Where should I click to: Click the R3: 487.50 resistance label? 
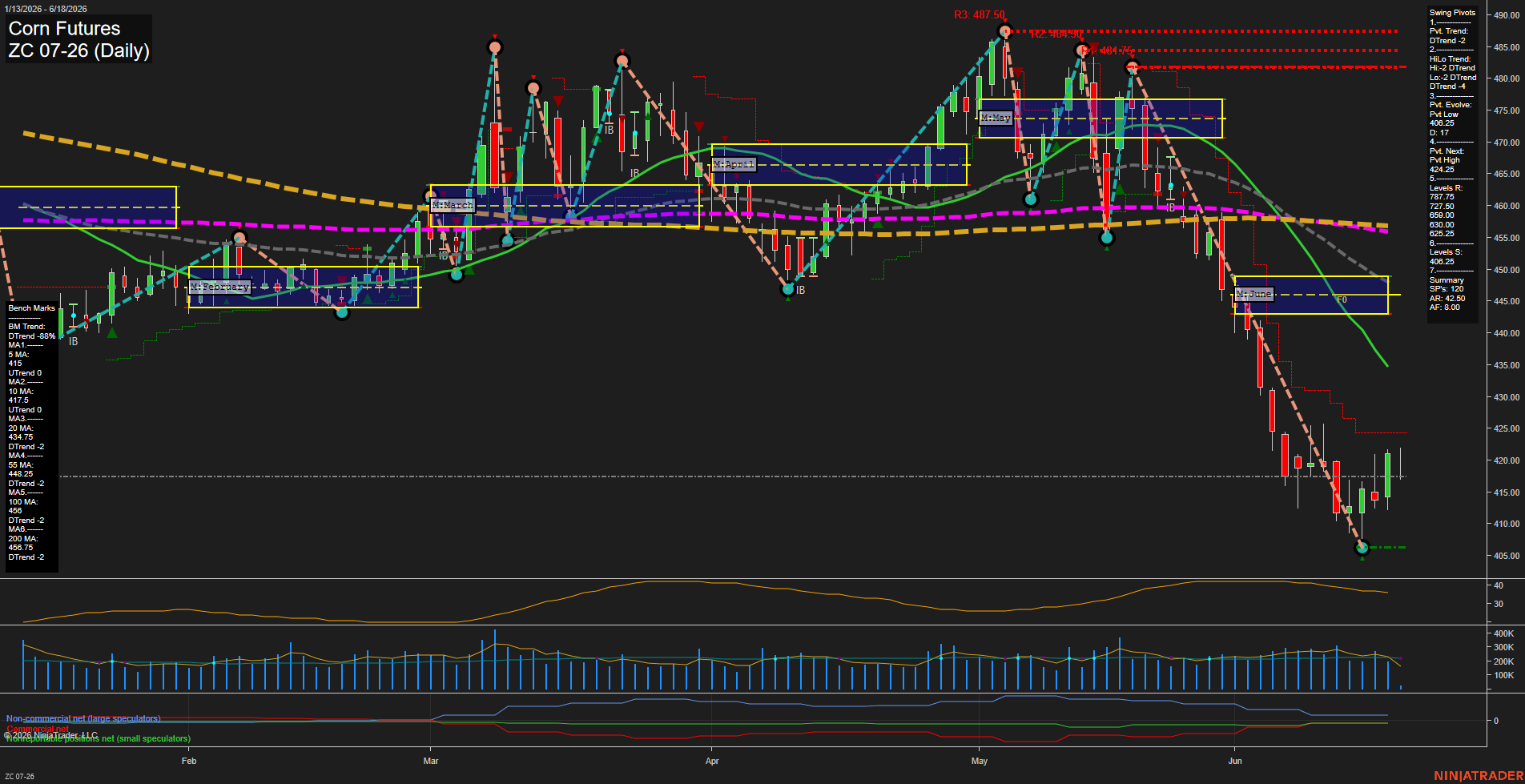tap(979, 15)
